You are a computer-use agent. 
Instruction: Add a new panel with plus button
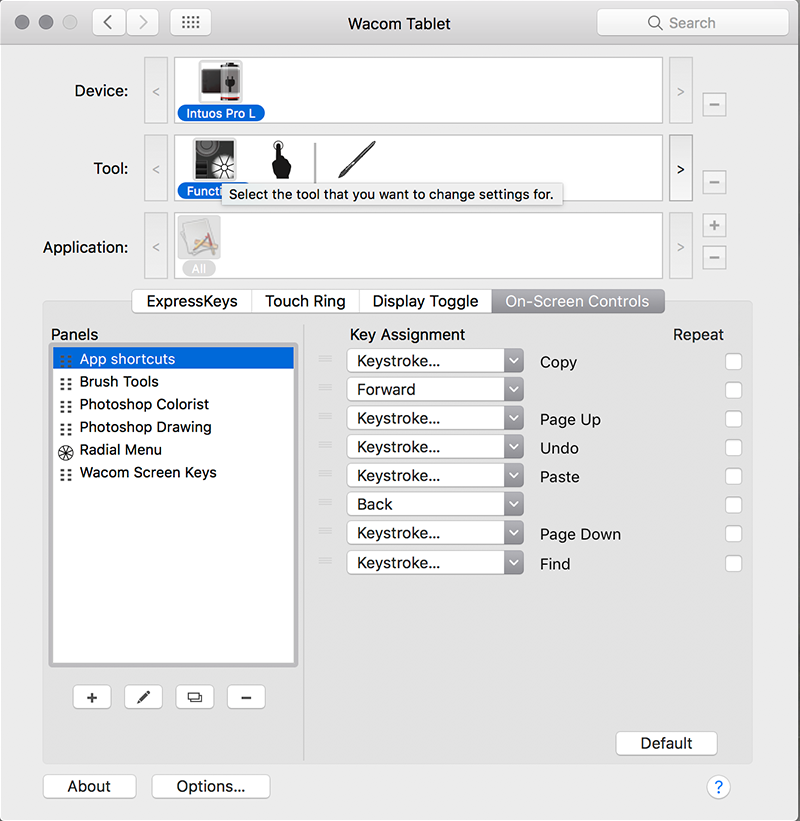(92, 697)
